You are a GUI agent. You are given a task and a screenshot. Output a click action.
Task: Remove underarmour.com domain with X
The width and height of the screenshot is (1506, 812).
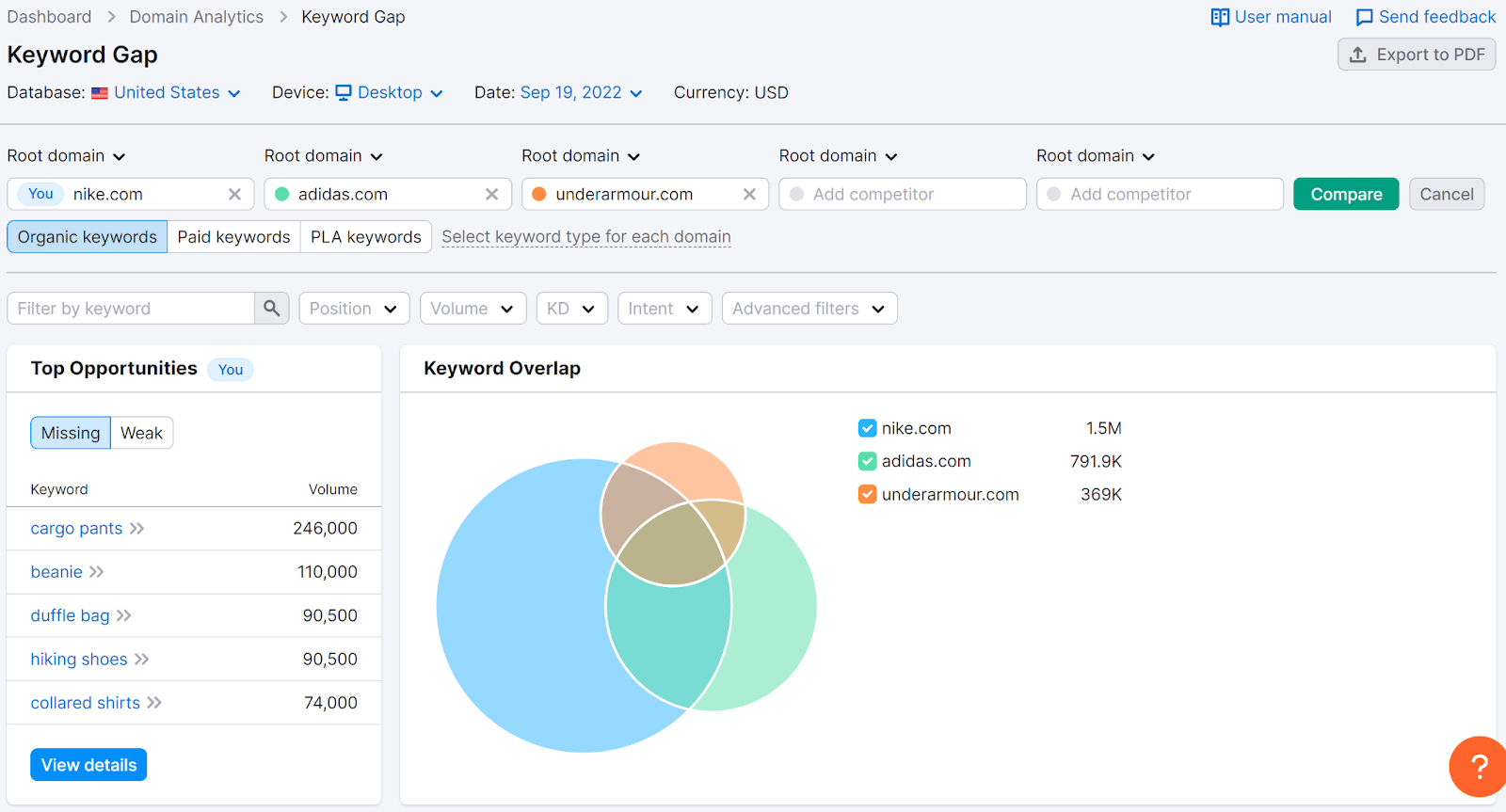(749, 194)
